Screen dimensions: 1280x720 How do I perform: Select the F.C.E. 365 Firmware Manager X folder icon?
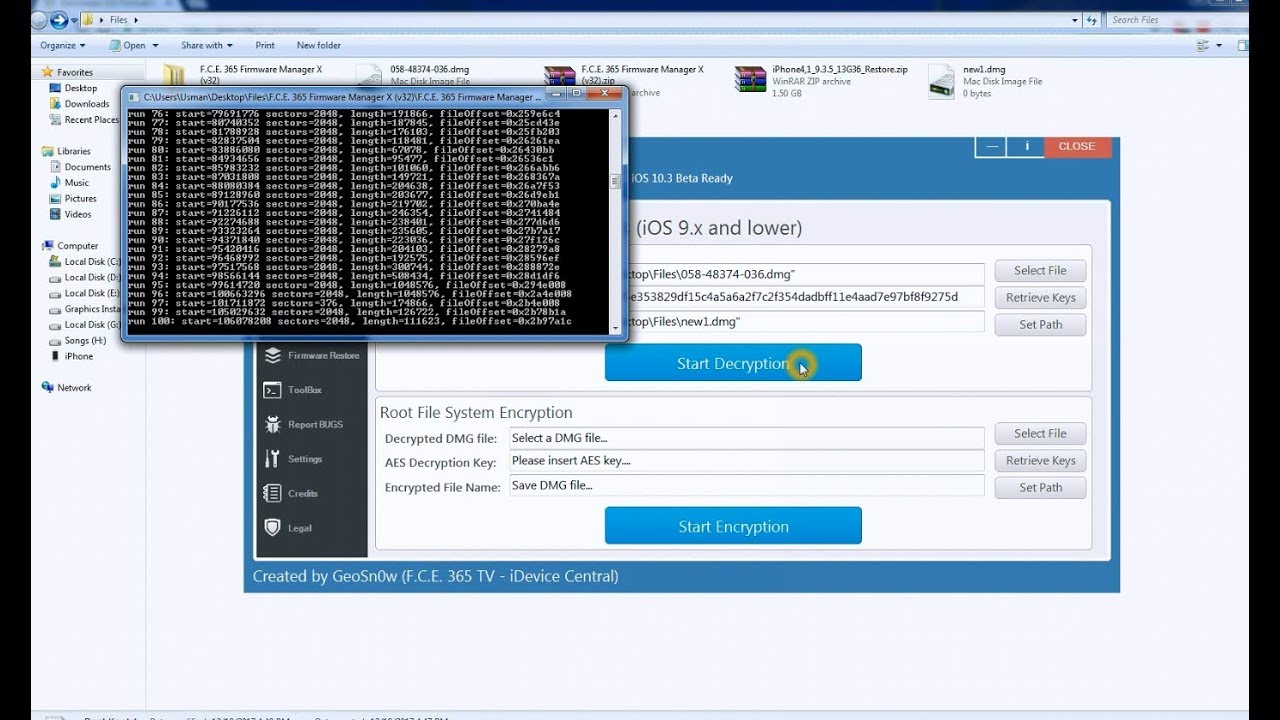175,76
